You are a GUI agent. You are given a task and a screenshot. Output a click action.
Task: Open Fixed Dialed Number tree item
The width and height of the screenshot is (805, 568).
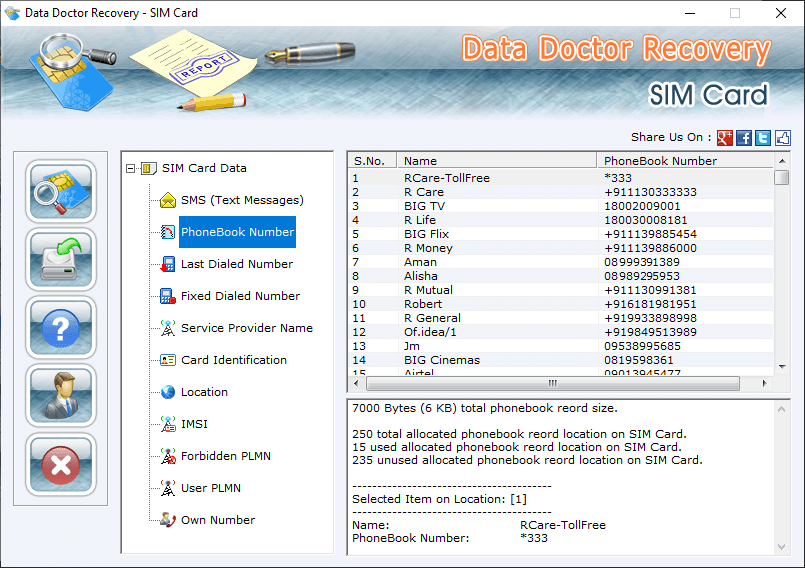(240, 296)
